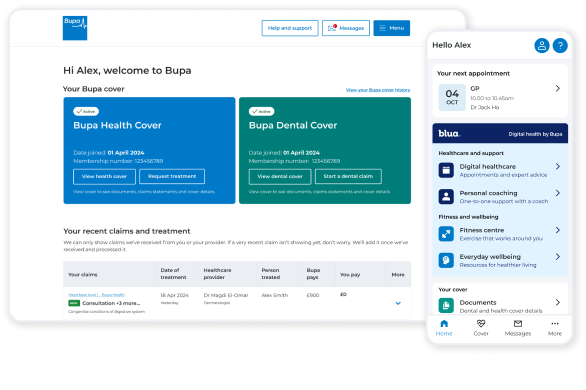The width and height of the screenshot is (586, 390).
Task: Open Everyday wellbeing chevron
Action: pos(558,257)
